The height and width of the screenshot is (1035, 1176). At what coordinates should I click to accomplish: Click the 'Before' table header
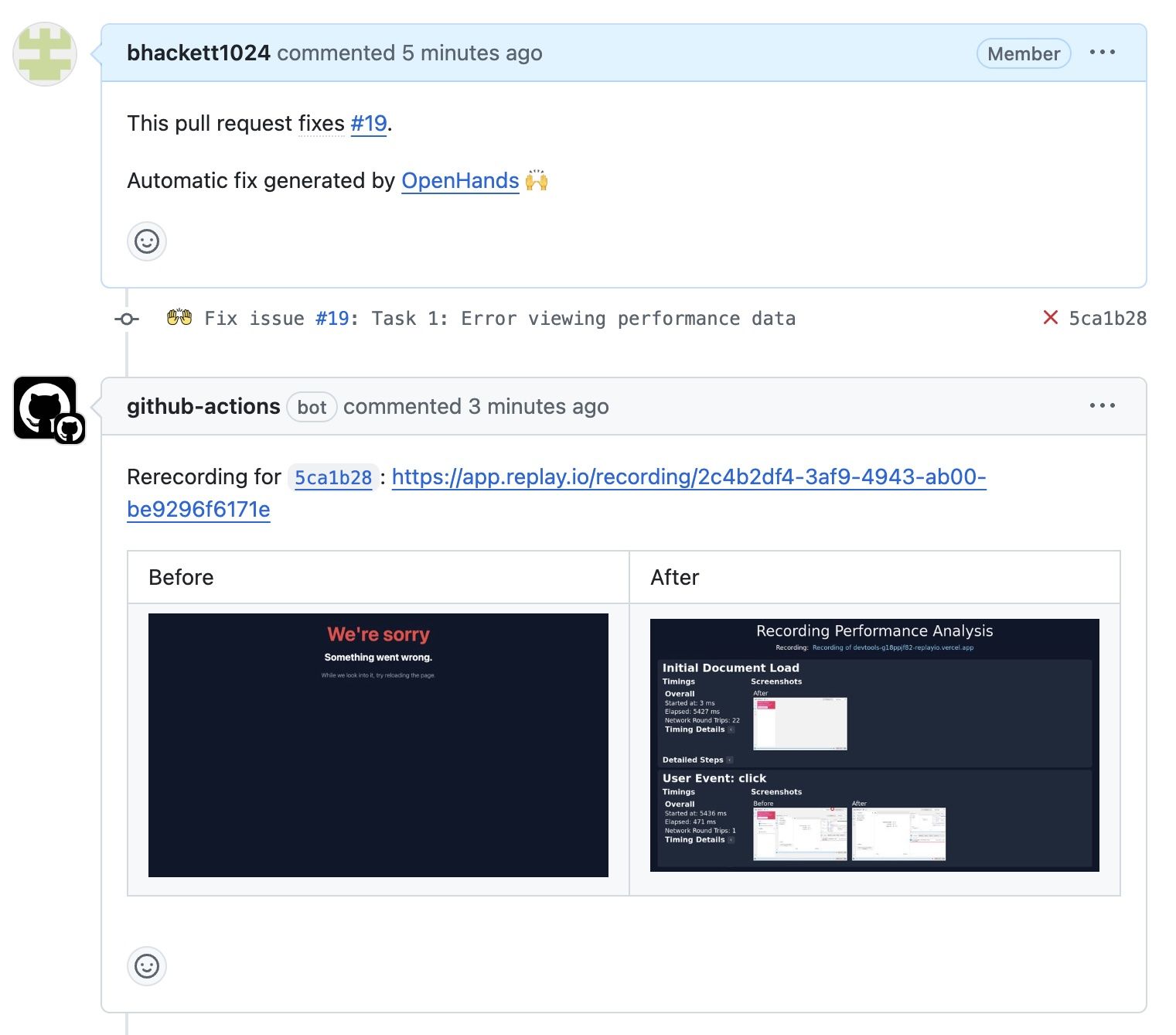[181, 577]
